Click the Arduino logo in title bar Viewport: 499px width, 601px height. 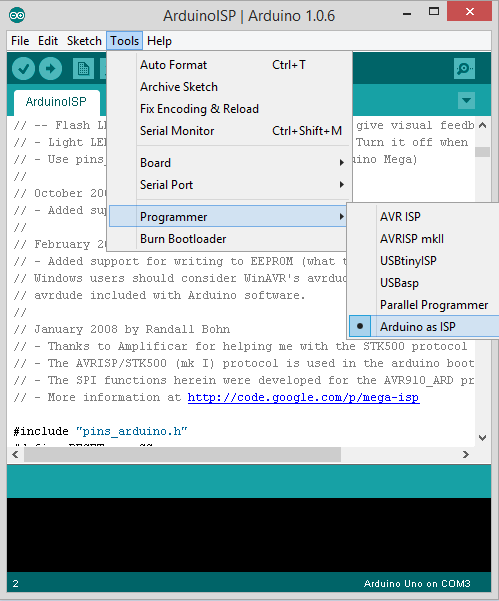coord(17,15)
